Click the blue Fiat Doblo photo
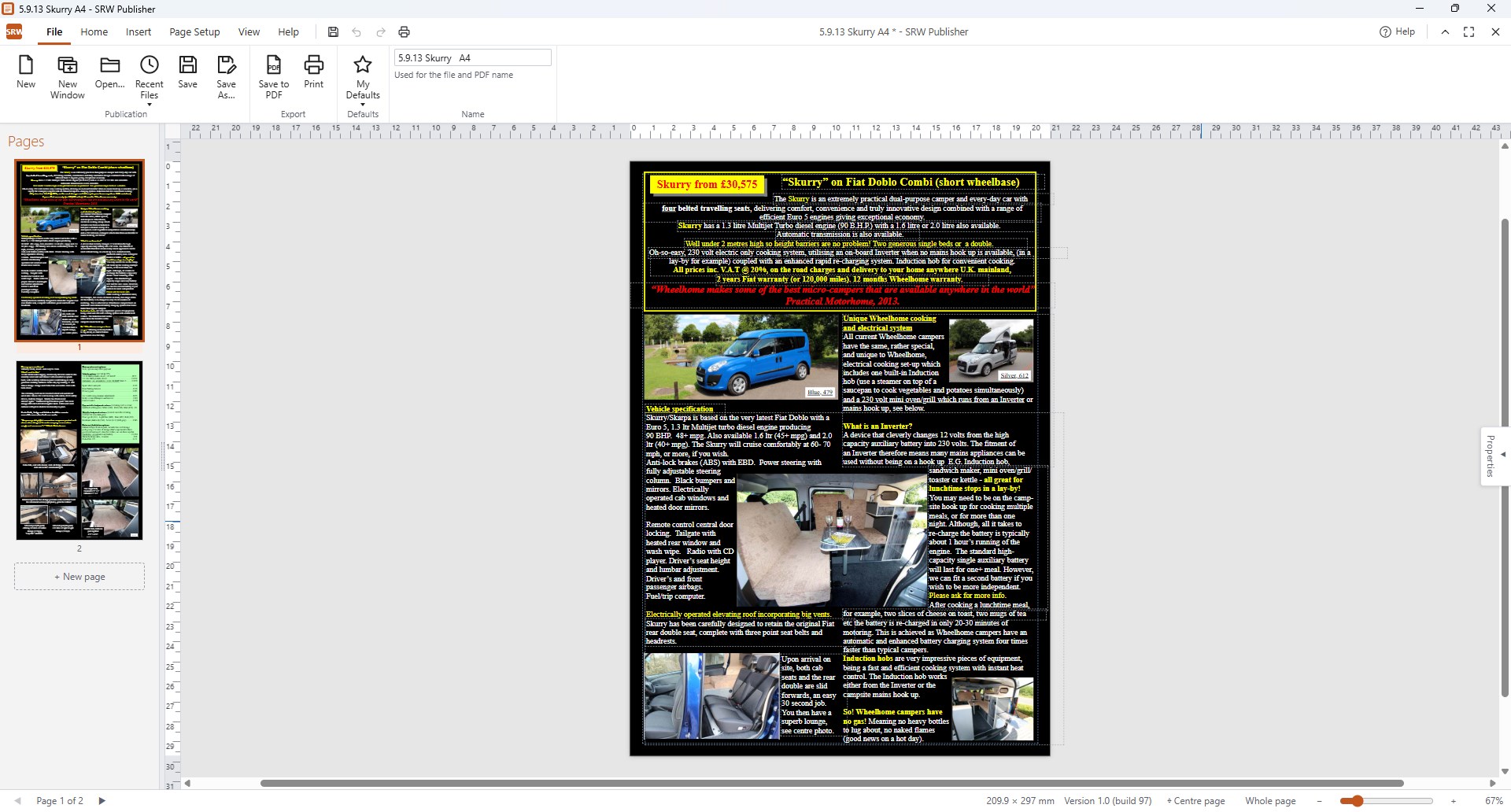 [x=740, y=357]
